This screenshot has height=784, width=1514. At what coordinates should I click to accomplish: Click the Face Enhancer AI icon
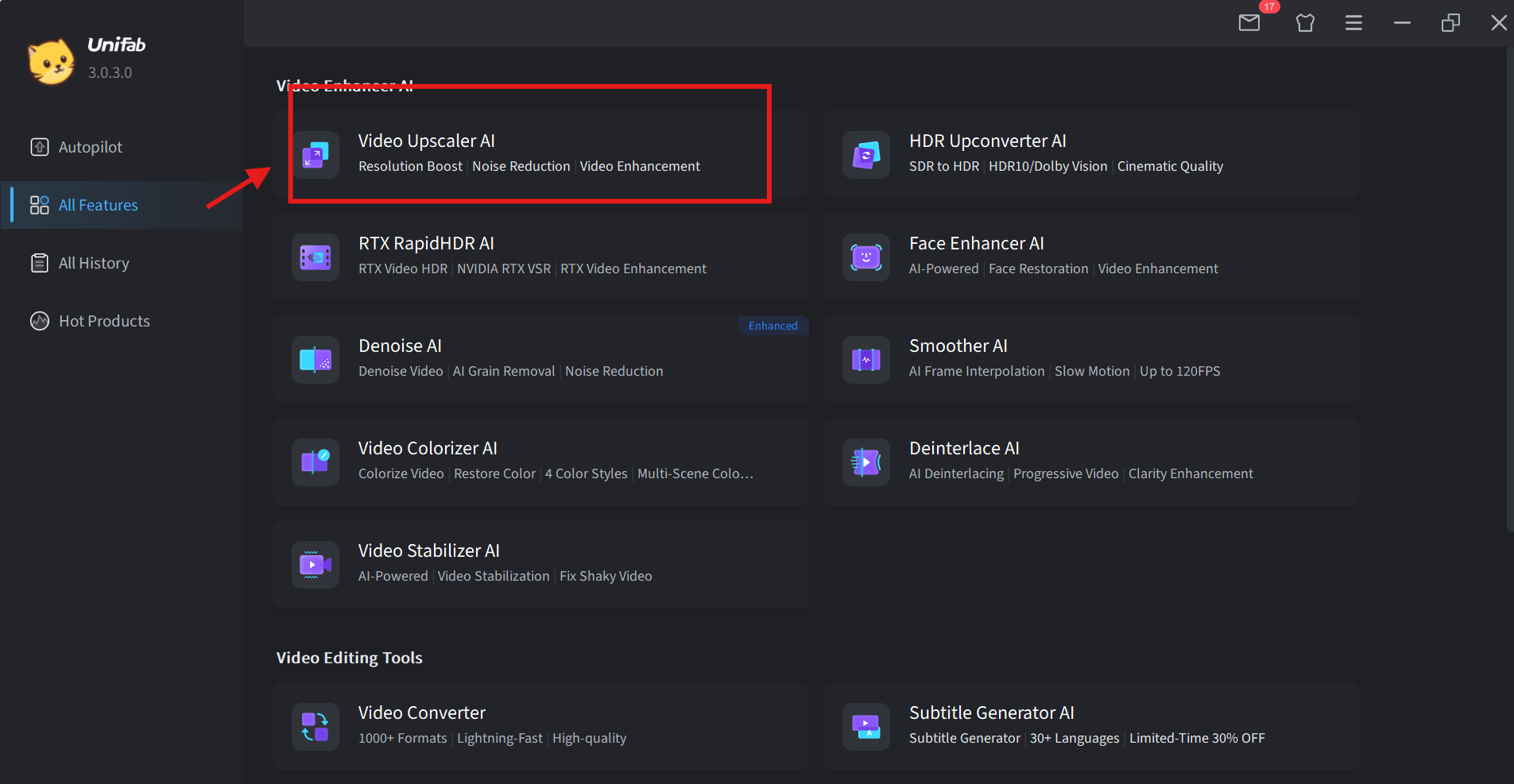tap(866, 257)
